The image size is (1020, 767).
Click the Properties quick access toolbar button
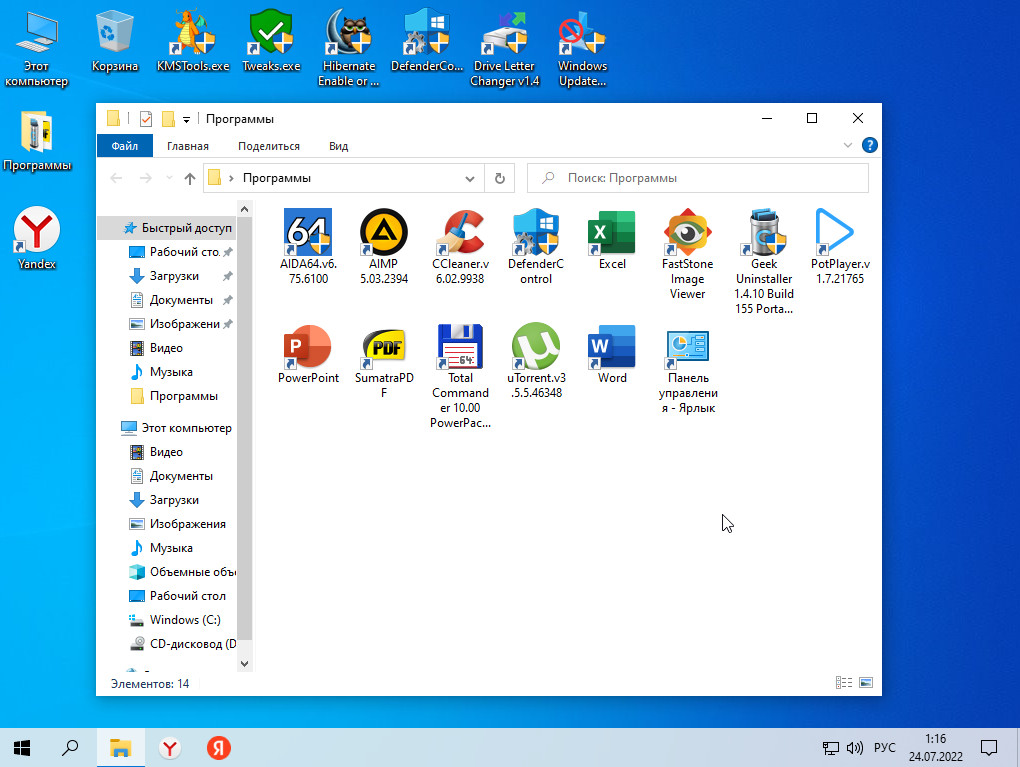[146, 119]
